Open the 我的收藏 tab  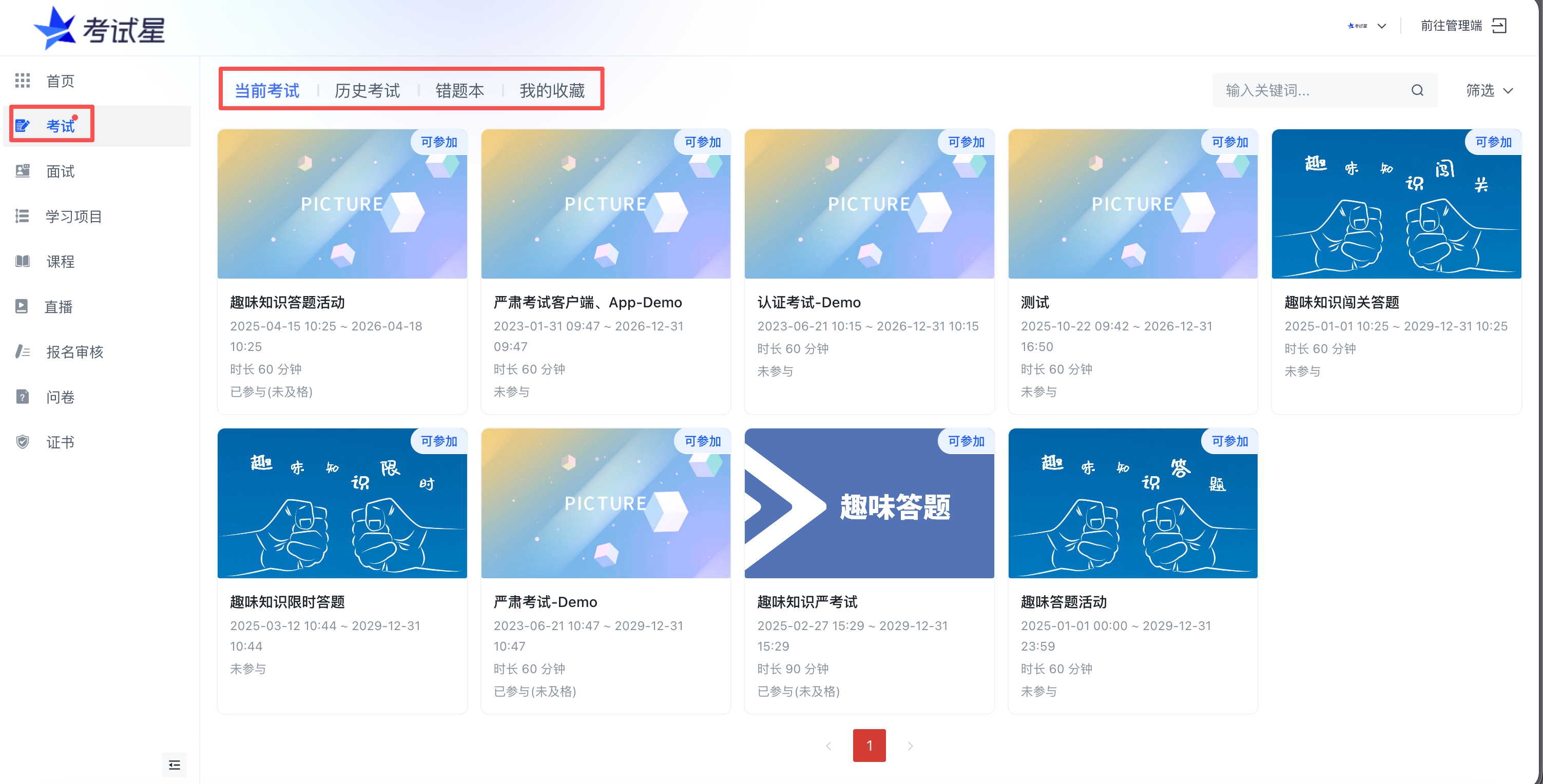(552, 90)
